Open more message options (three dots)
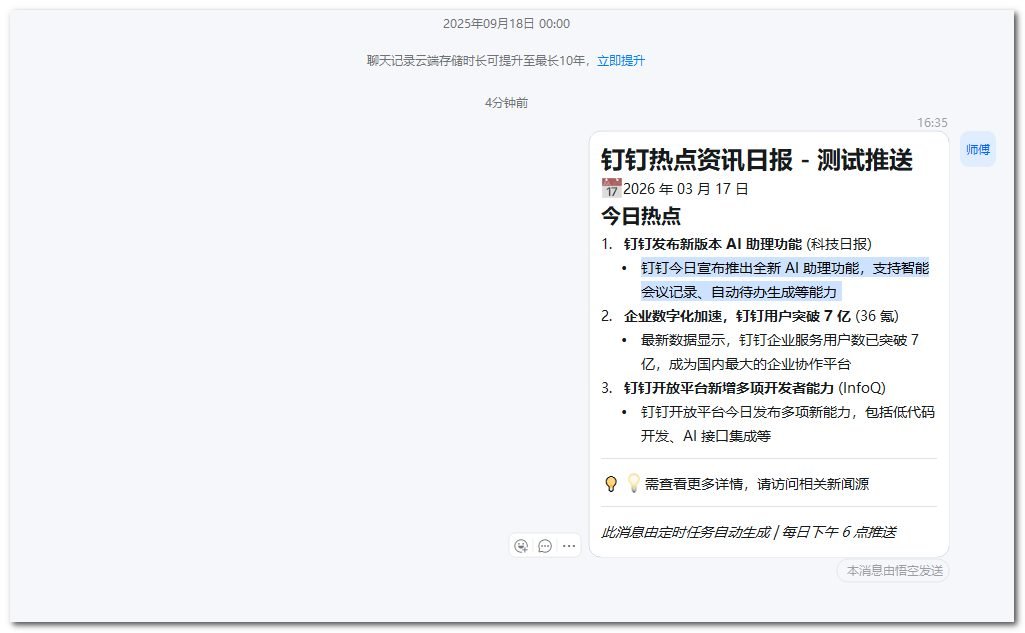This screenshot has width=1025, height=633. pos(569,546)
